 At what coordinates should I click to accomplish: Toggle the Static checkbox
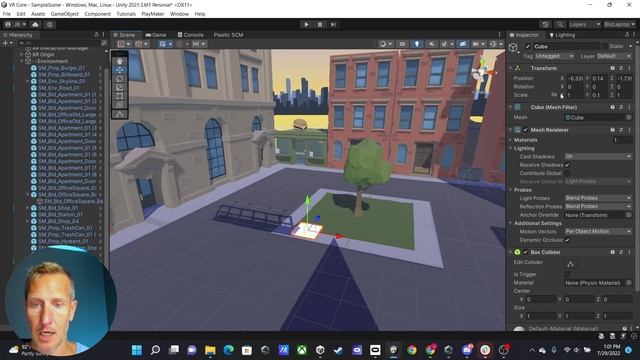605,47
